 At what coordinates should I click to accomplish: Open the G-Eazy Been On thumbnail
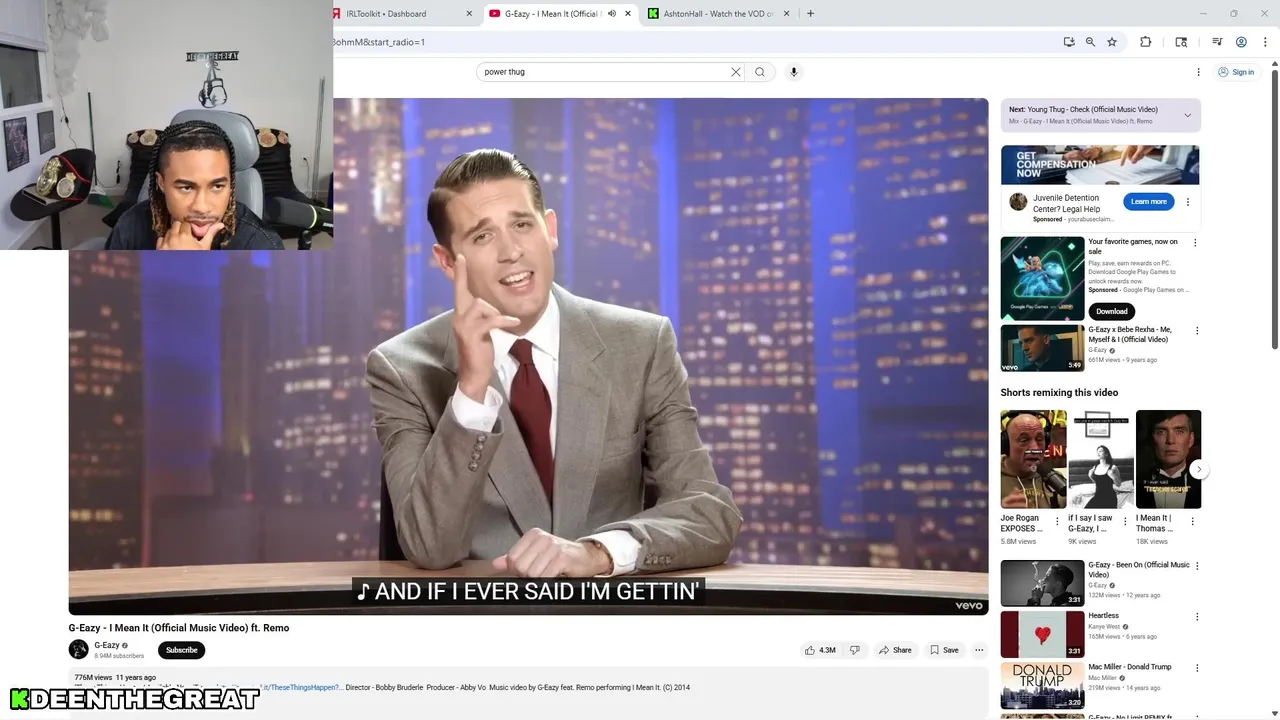[1042, 583]
